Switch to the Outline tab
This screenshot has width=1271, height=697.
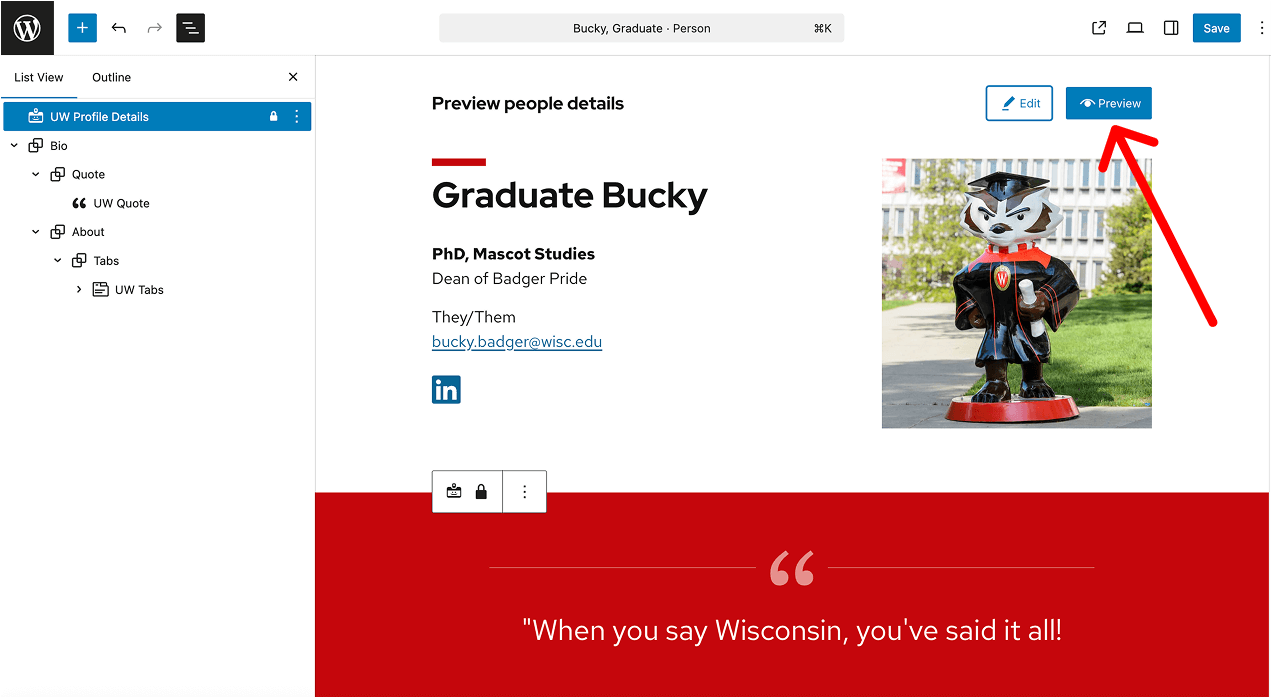coord(111,77)
